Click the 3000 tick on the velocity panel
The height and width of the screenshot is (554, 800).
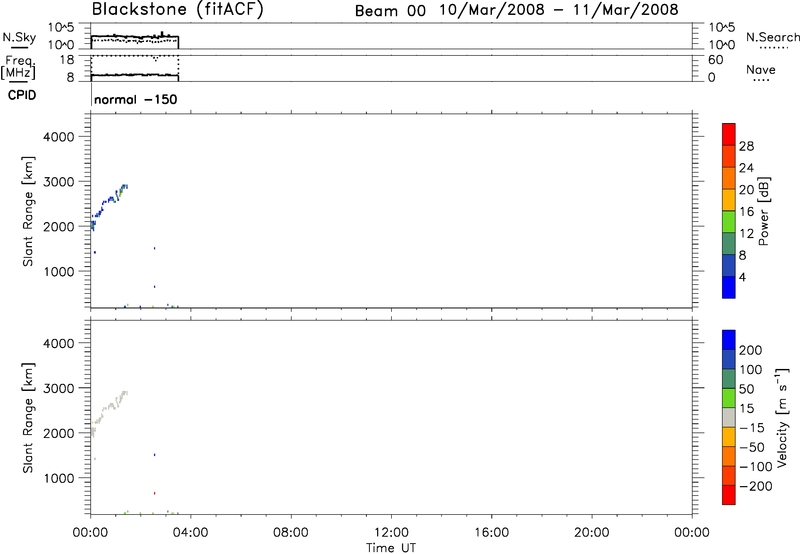click(59, 388)
